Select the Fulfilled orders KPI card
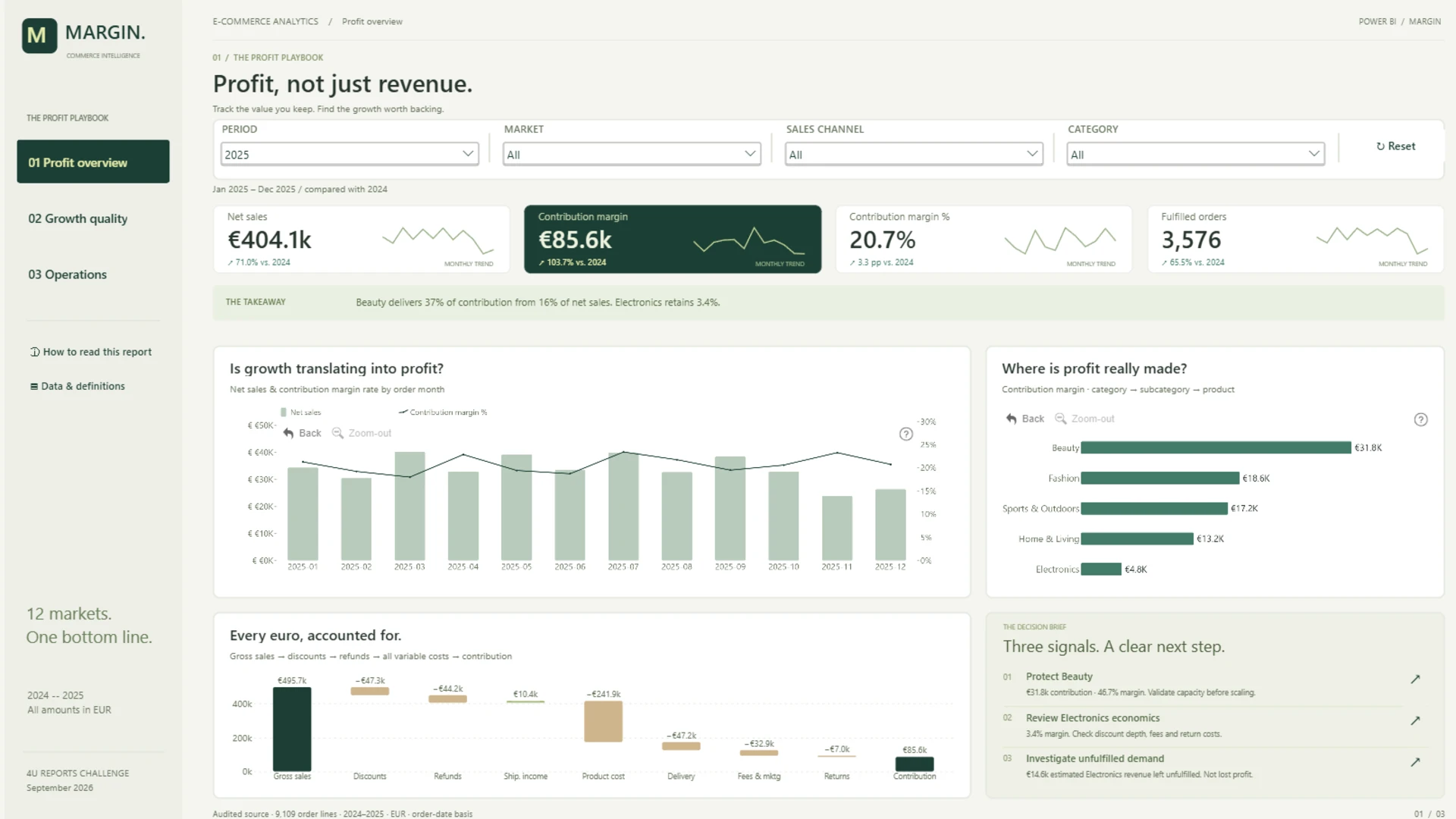 pos(1295,239)
